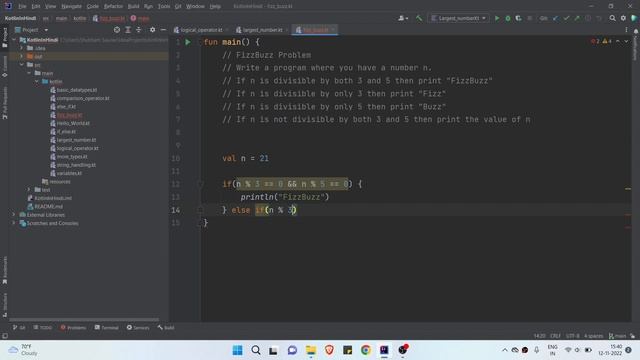Run main function from gutter arrow
The height and width of the screenshot is (360, 640).
coord(188,42)
